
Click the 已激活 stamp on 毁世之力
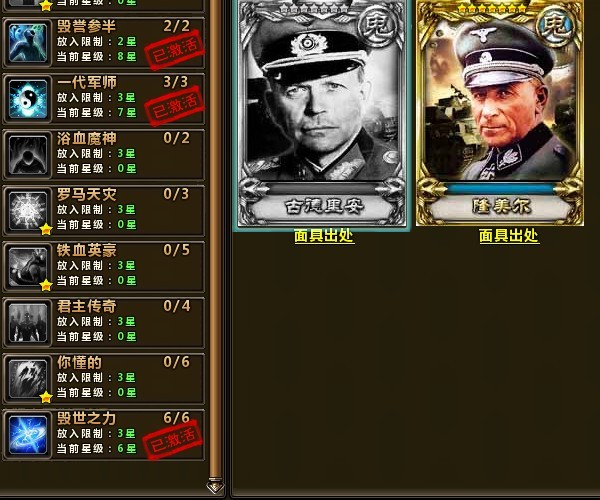(x=173, y=440)
